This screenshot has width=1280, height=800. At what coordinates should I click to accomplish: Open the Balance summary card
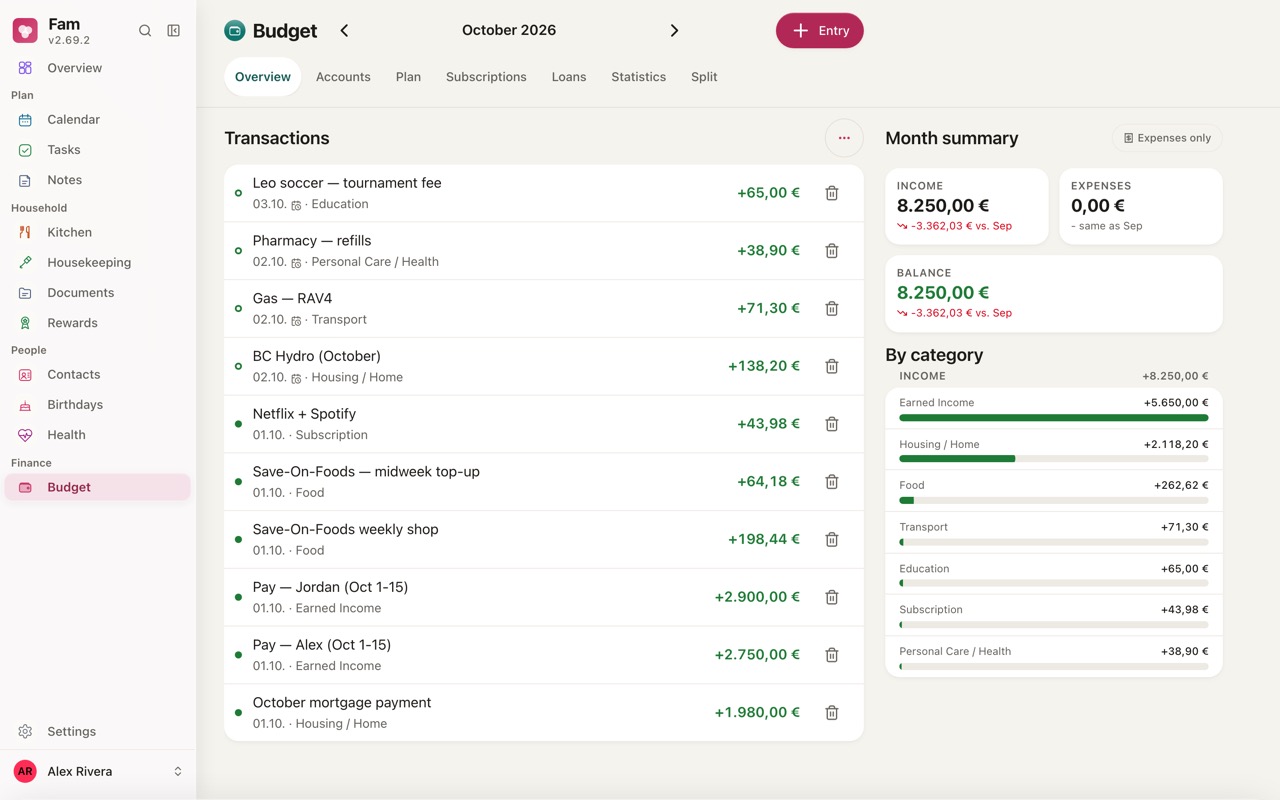(x=1054, y=293)
